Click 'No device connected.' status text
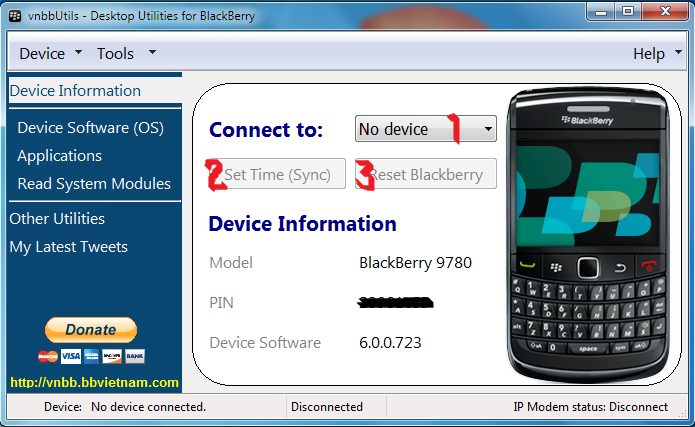Image resolution: width=695 pixels, height=427 pixels. 148,407
